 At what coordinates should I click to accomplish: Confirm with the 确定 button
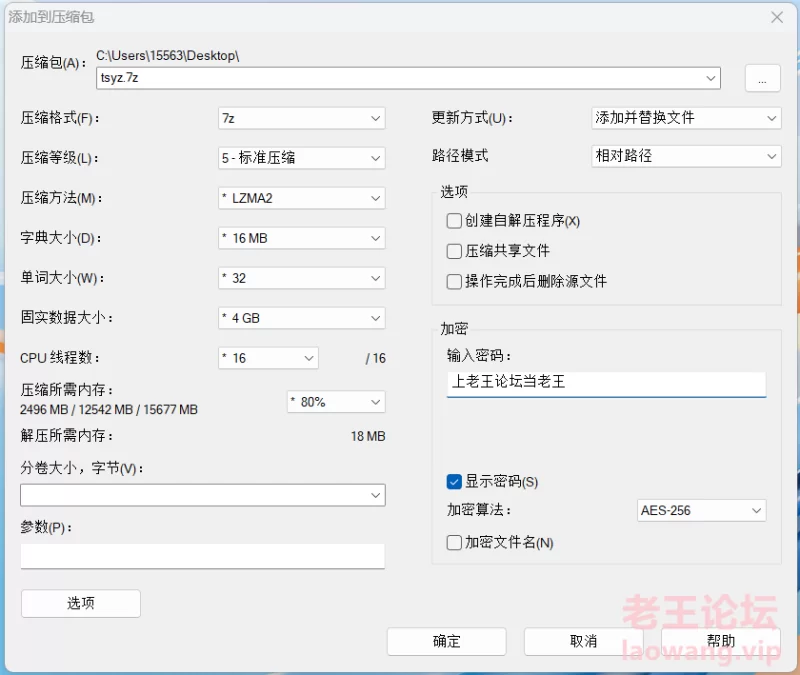pyautogui.click(x=446, y=641)
